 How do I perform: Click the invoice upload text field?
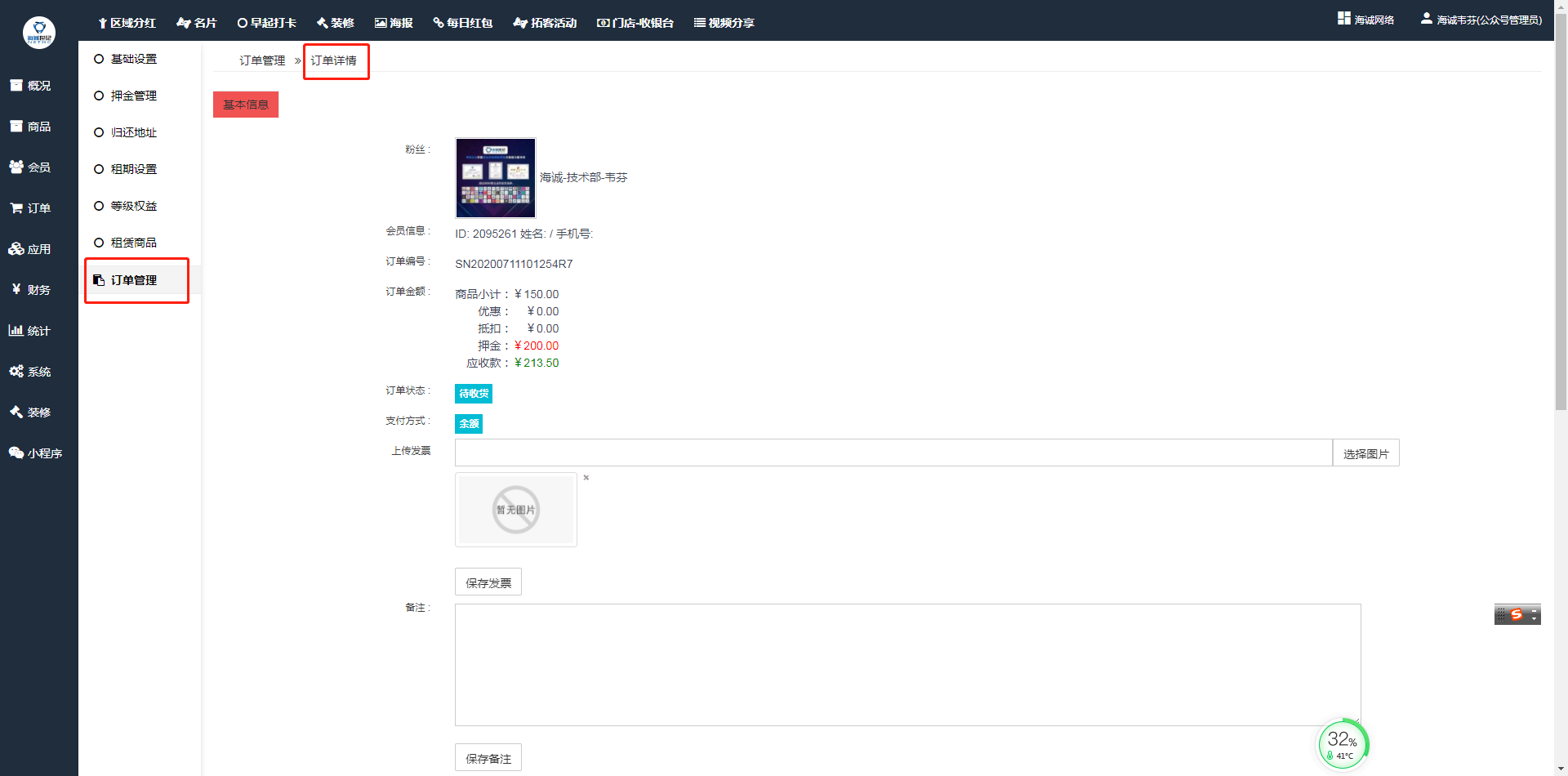(x=893, y=453)
